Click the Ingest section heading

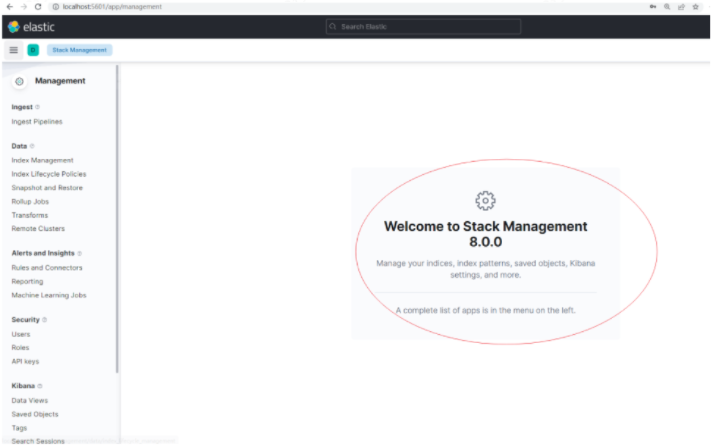22,107
